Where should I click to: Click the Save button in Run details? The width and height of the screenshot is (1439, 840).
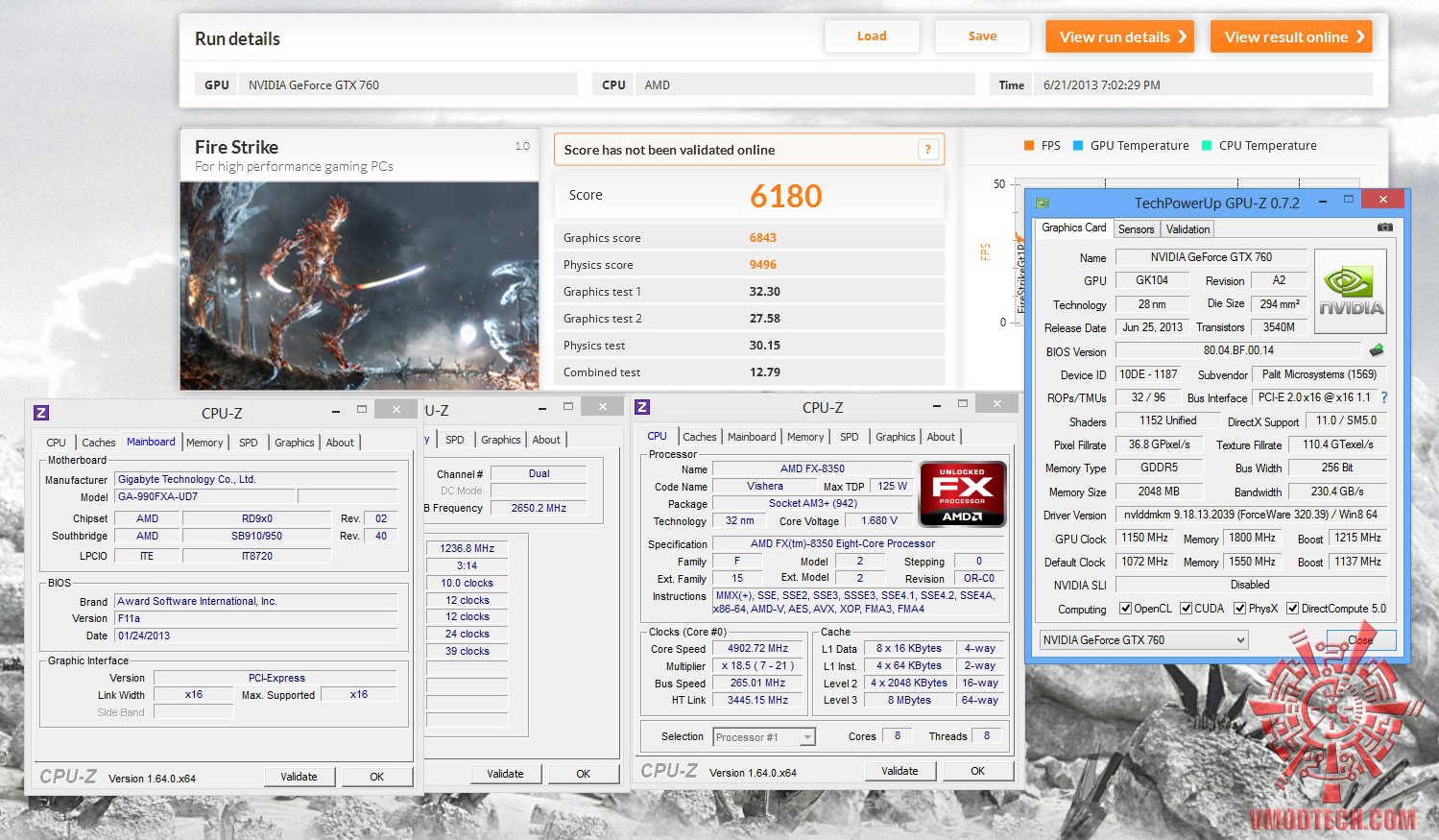(x=982, y=36)
